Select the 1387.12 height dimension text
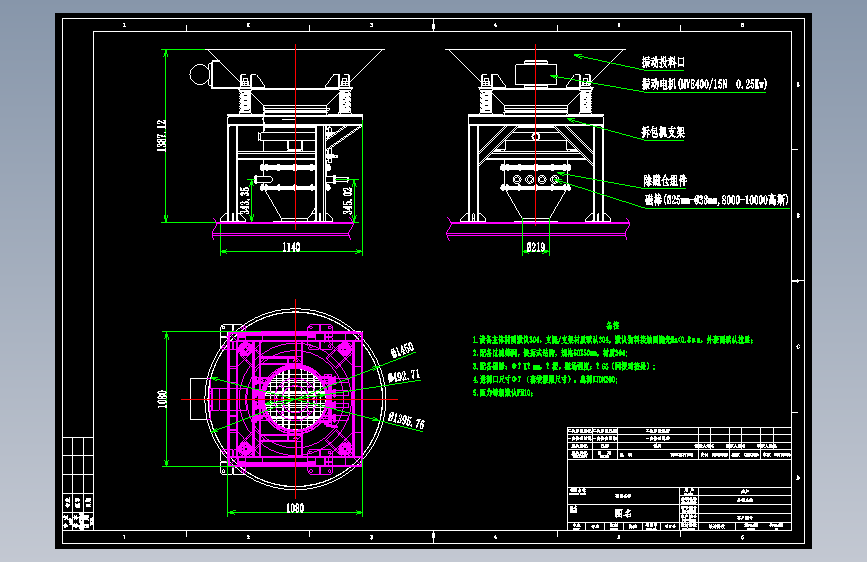This screenshot has height=562, width=867. point(161,136)
